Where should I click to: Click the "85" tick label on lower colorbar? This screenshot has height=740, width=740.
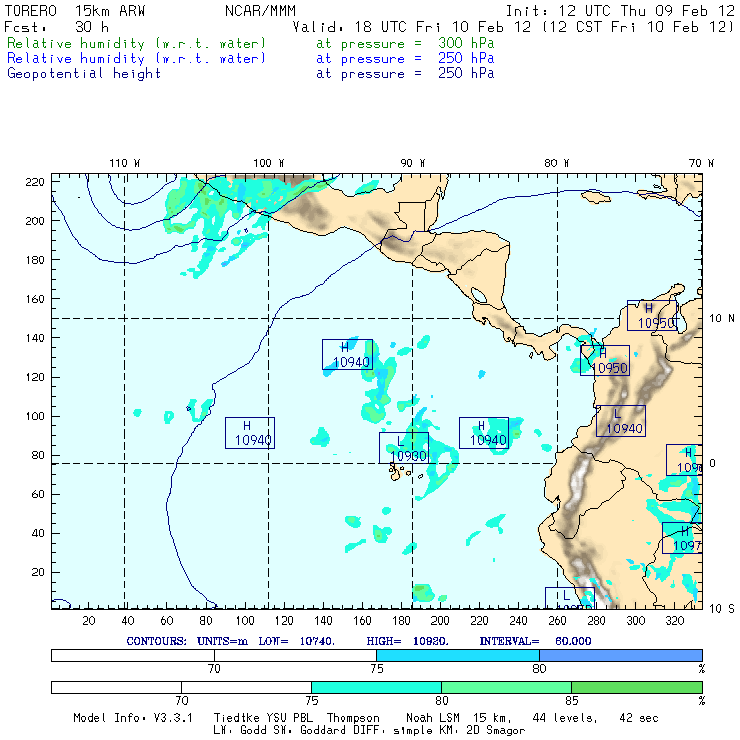pyautogui.click(x=572, y=701)
